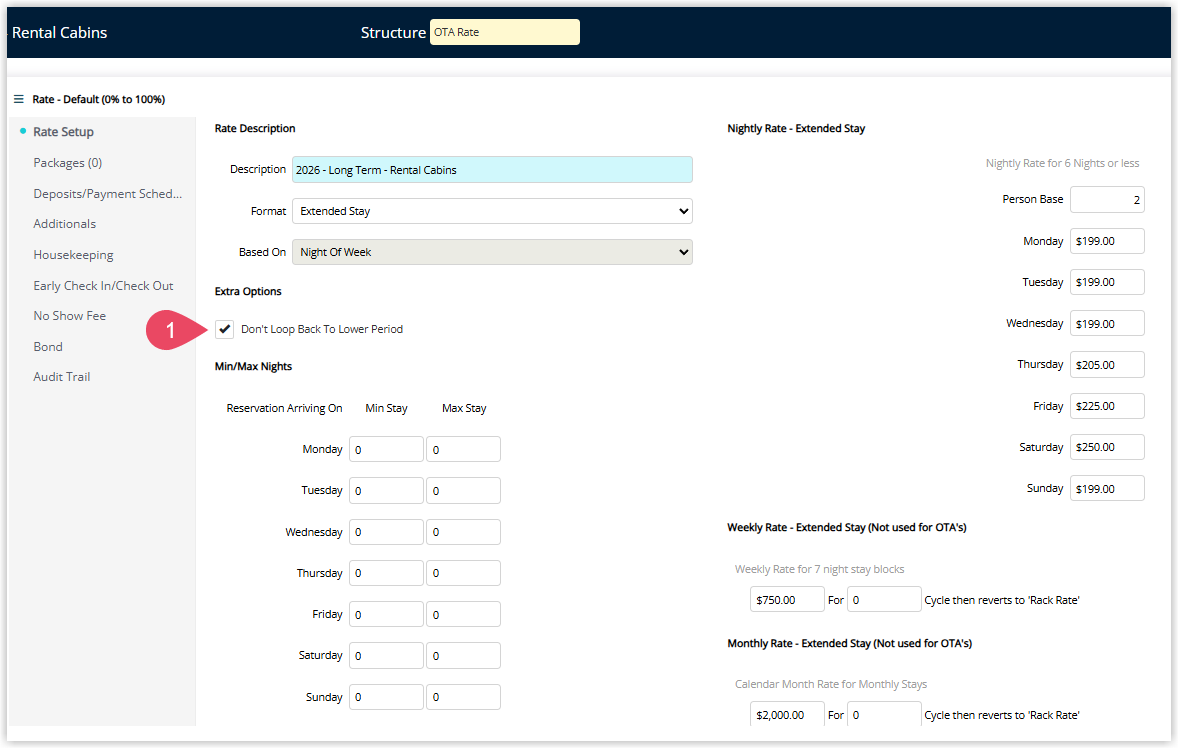
Task: Click the Nightly Rate - Extended Stay heading
Action: (796, 129)
